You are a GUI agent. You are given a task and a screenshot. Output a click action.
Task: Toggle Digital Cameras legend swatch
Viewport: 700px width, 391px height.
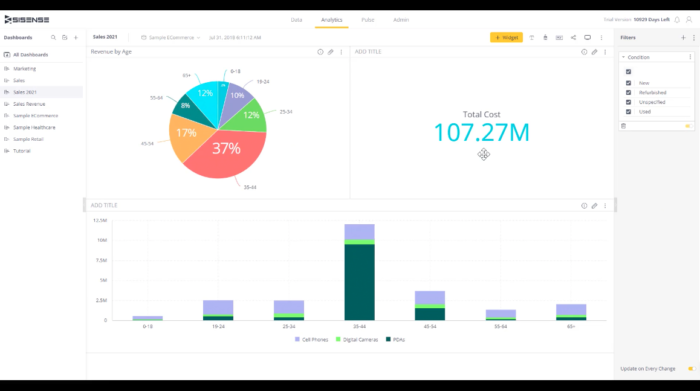[x=338, y=339]
